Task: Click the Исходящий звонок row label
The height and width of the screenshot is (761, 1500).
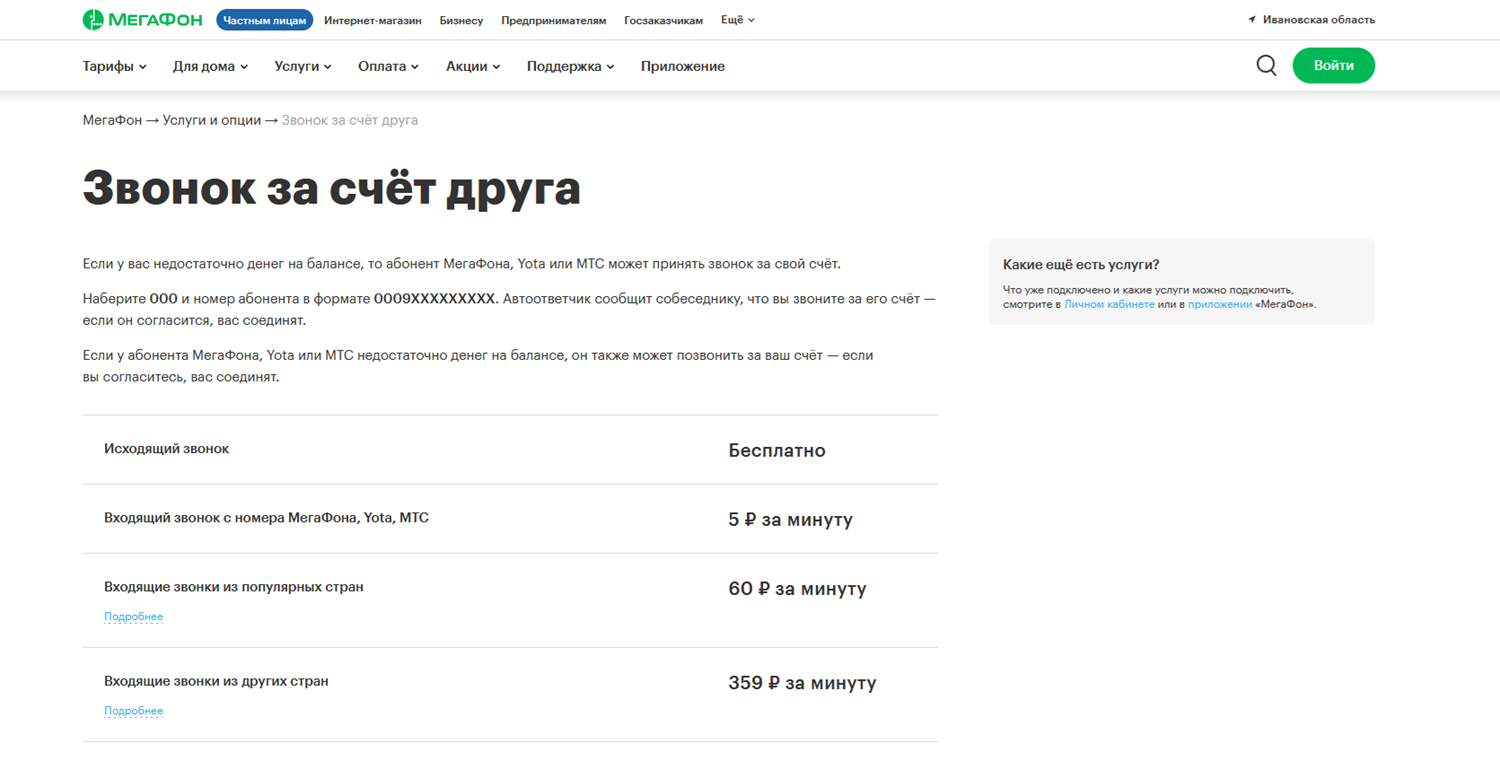Action: [166, 449]
